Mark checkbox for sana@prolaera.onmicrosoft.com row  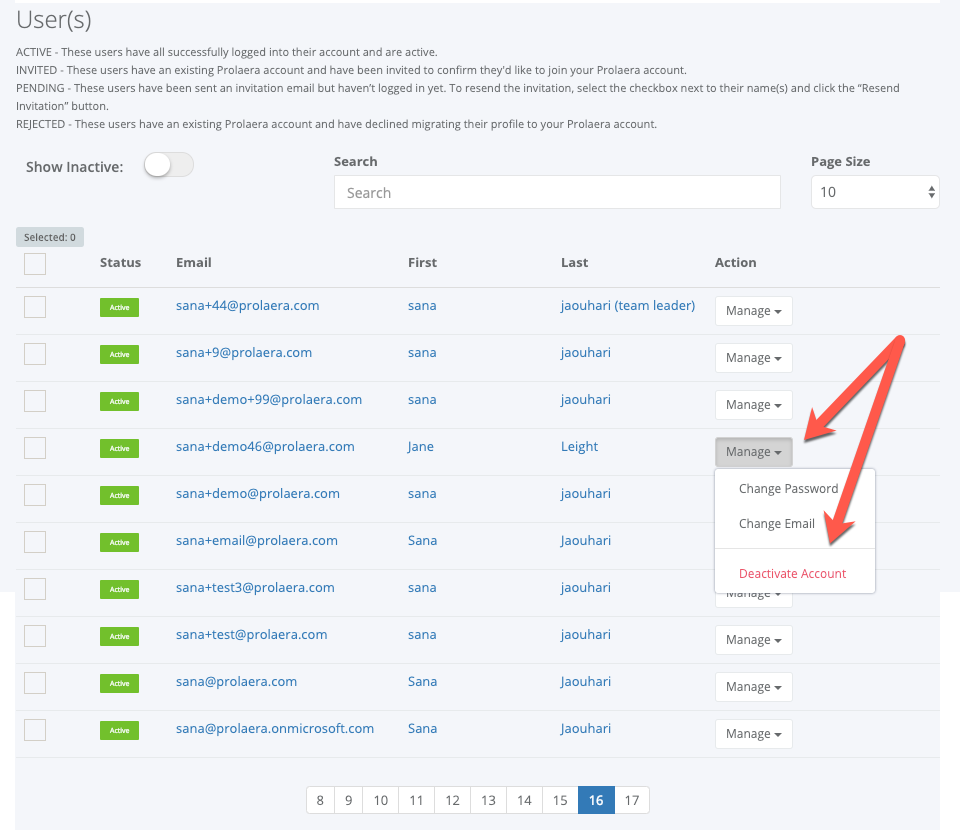pyautogui.click(x=35, y=730)
